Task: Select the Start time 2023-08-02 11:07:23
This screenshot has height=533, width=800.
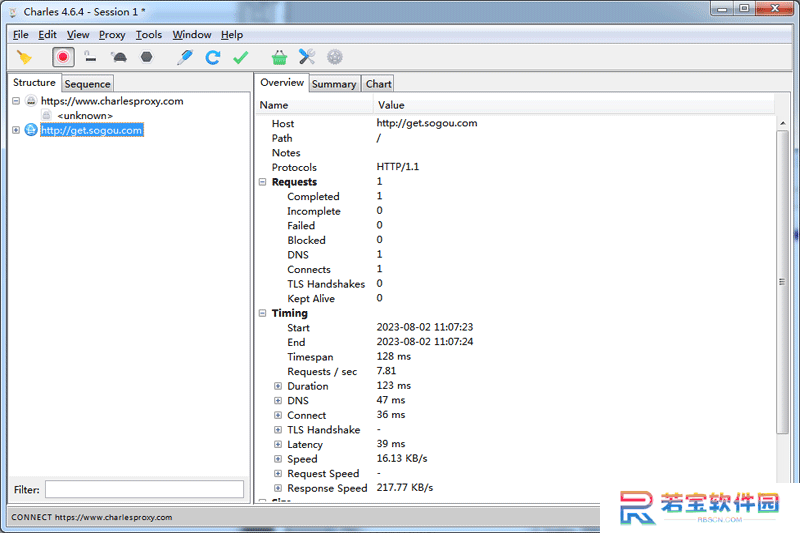Action: [x=425, y=327]
